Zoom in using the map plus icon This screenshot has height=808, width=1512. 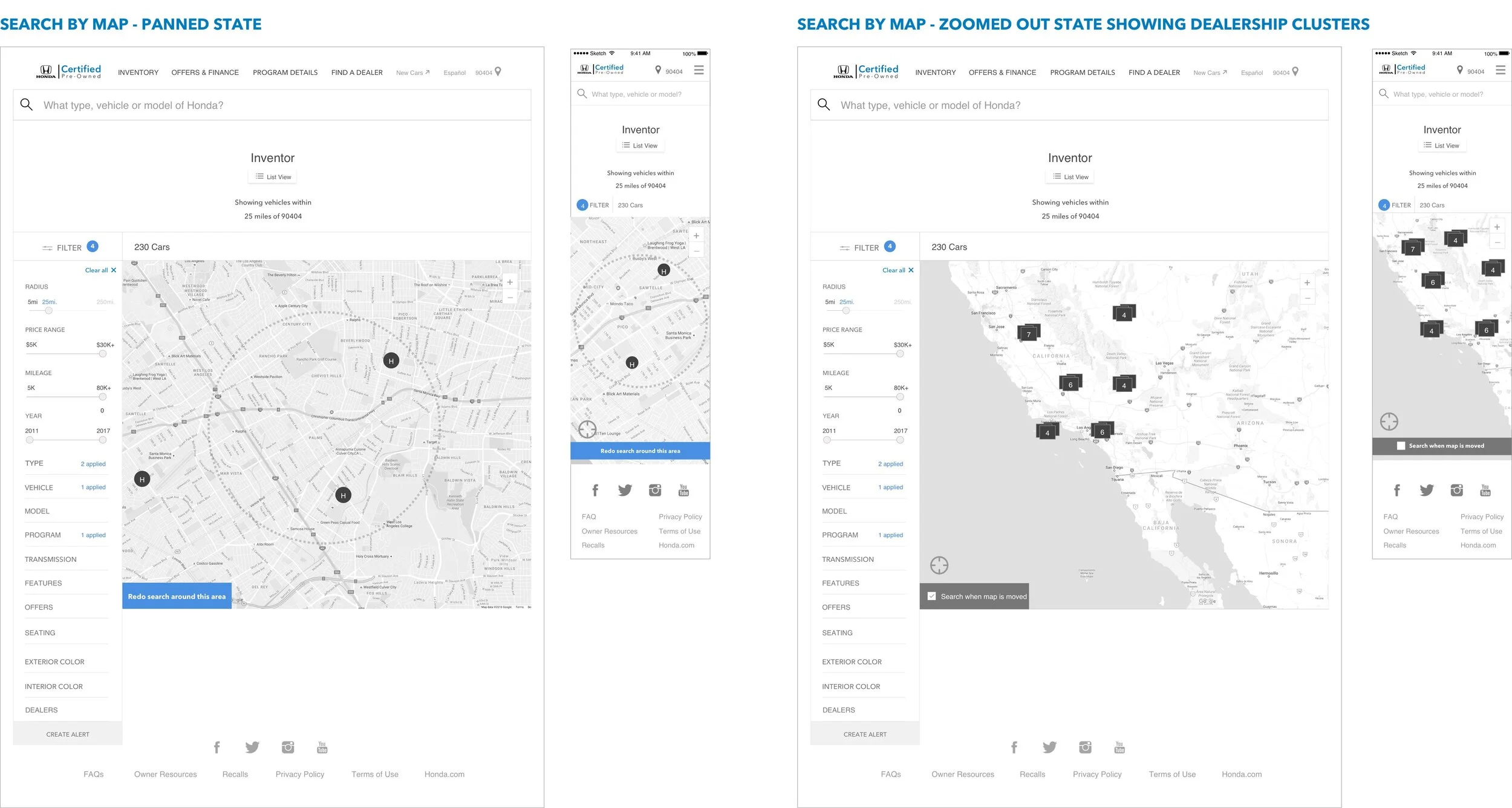[510, 281]
